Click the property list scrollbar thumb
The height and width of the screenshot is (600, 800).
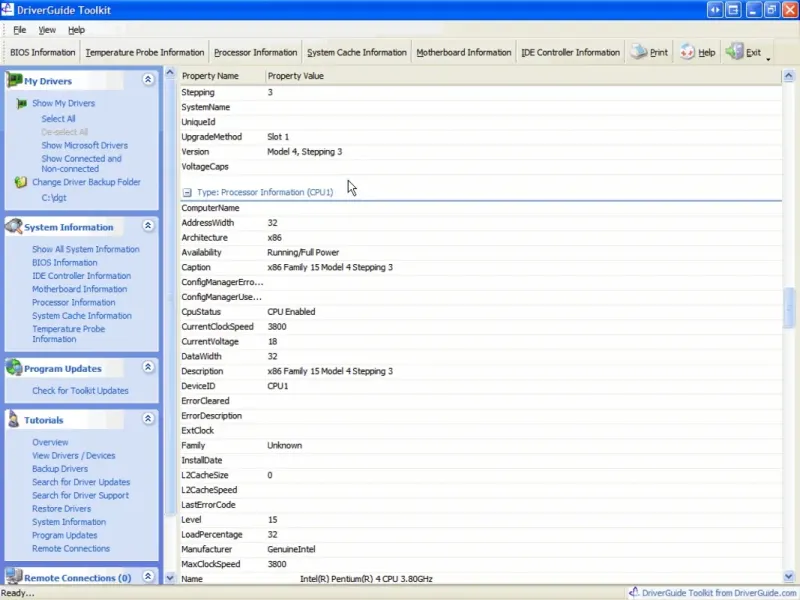(789, 308)
